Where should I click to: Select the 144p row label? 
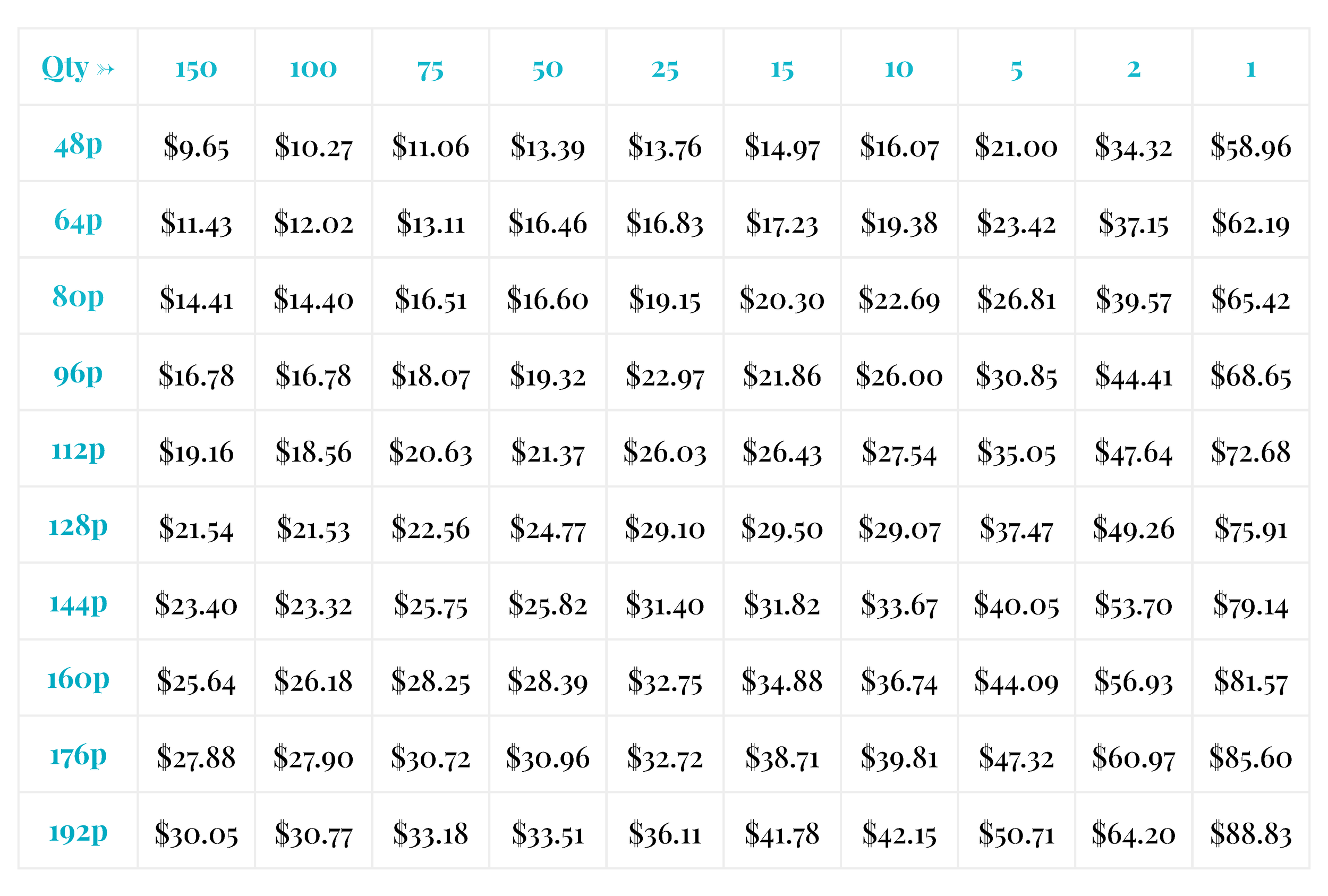[78, 602]
